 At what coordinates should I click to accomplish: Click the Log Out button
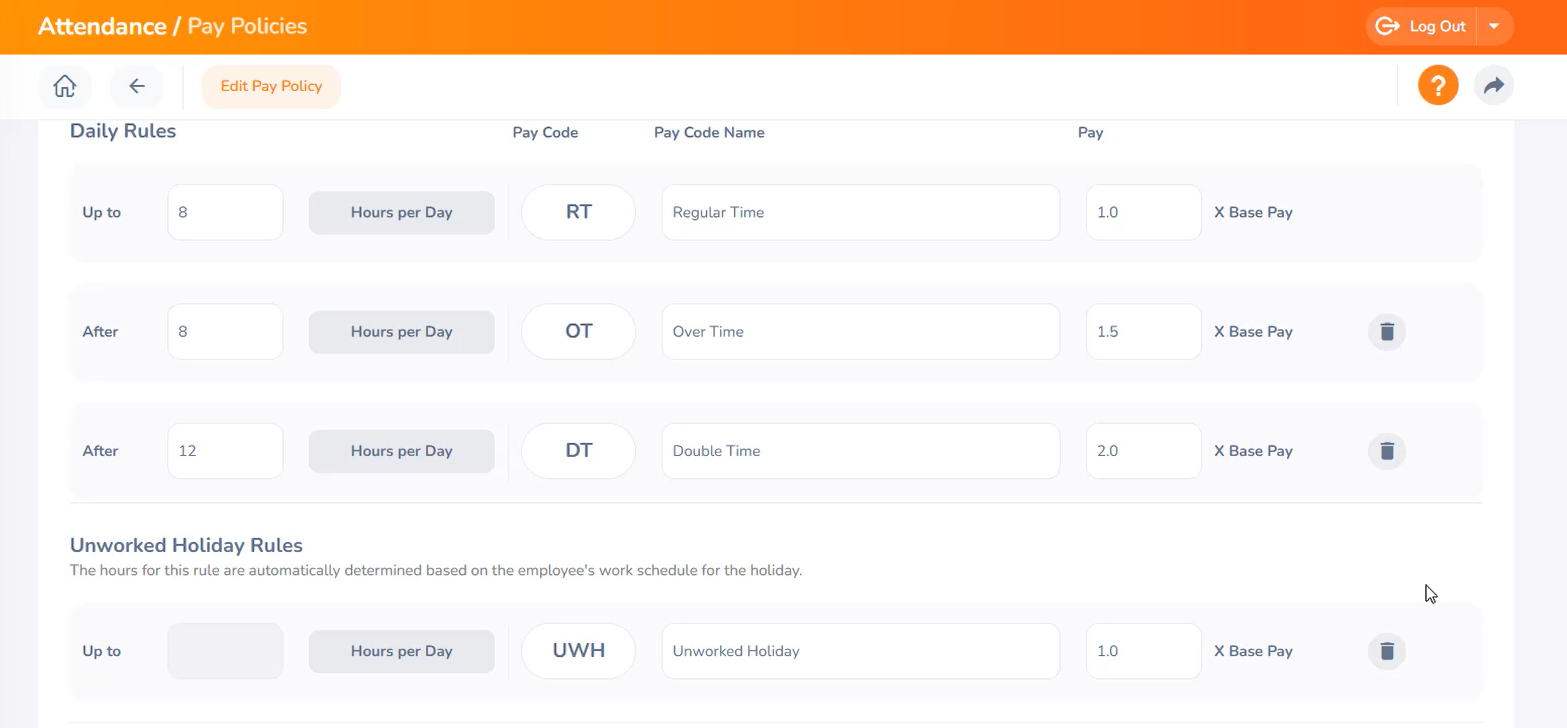click(1422, 27)
